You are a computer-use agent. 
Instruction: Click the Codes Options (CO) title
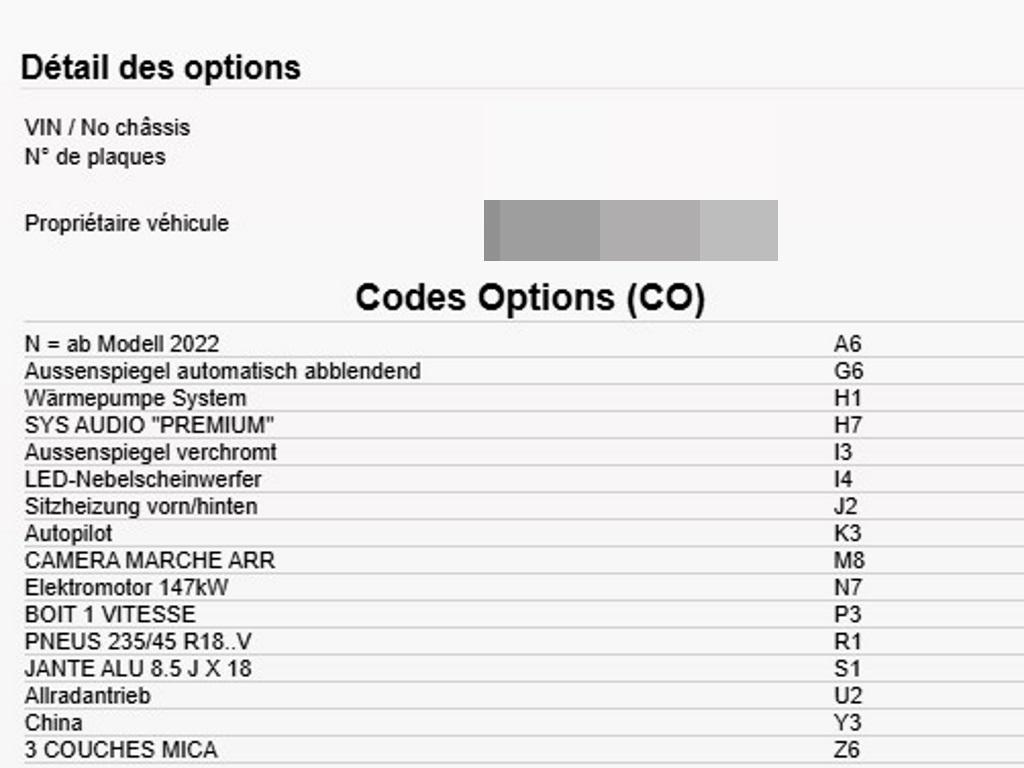coord(530,298)
